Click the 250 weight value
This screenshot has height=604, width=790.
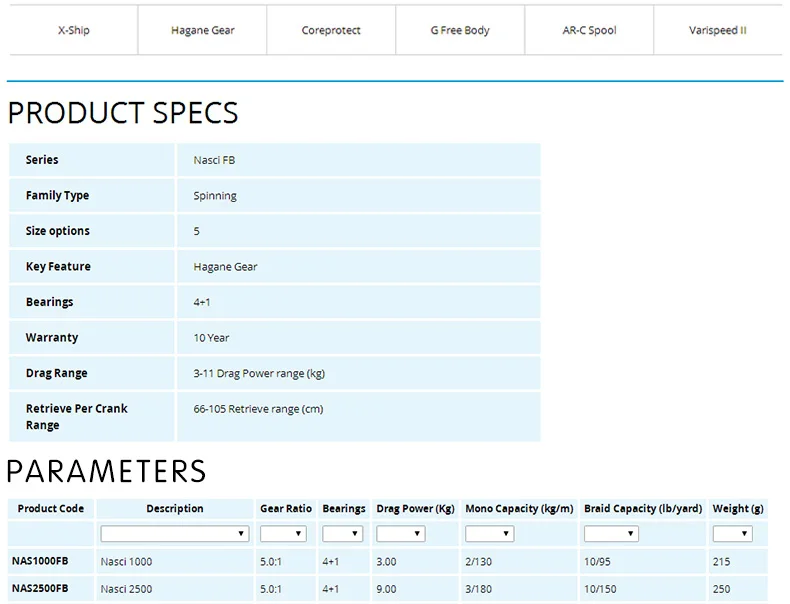(721, 589)
